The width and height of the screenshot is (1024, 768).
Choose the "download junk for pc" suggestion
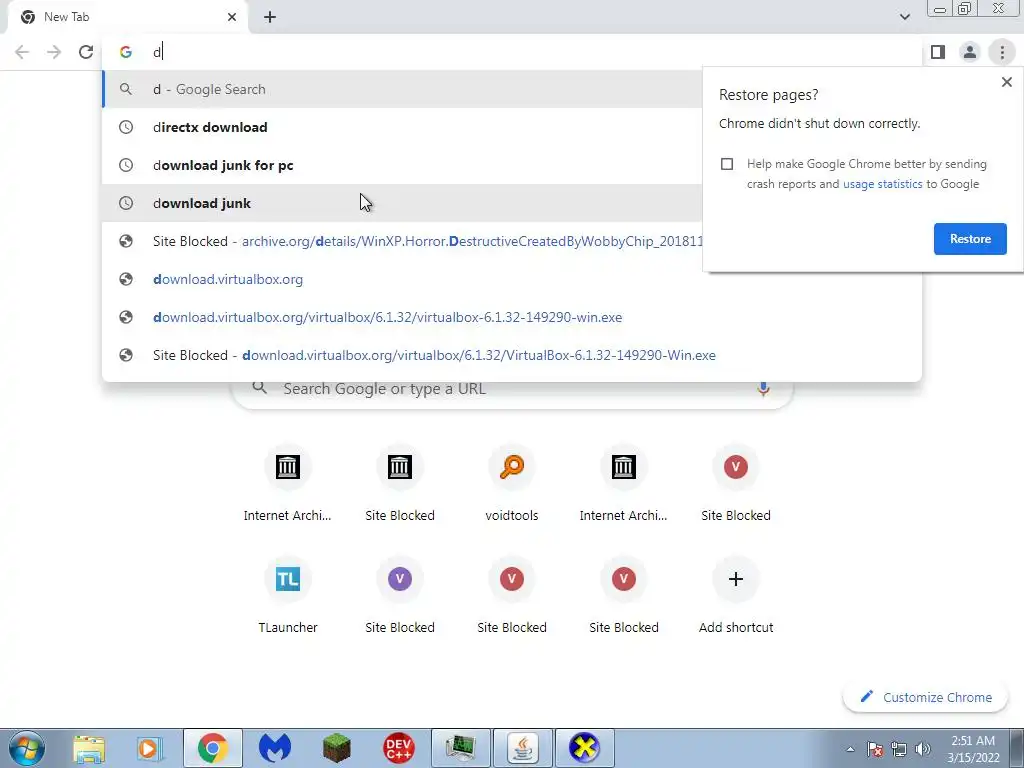point(402,165)
